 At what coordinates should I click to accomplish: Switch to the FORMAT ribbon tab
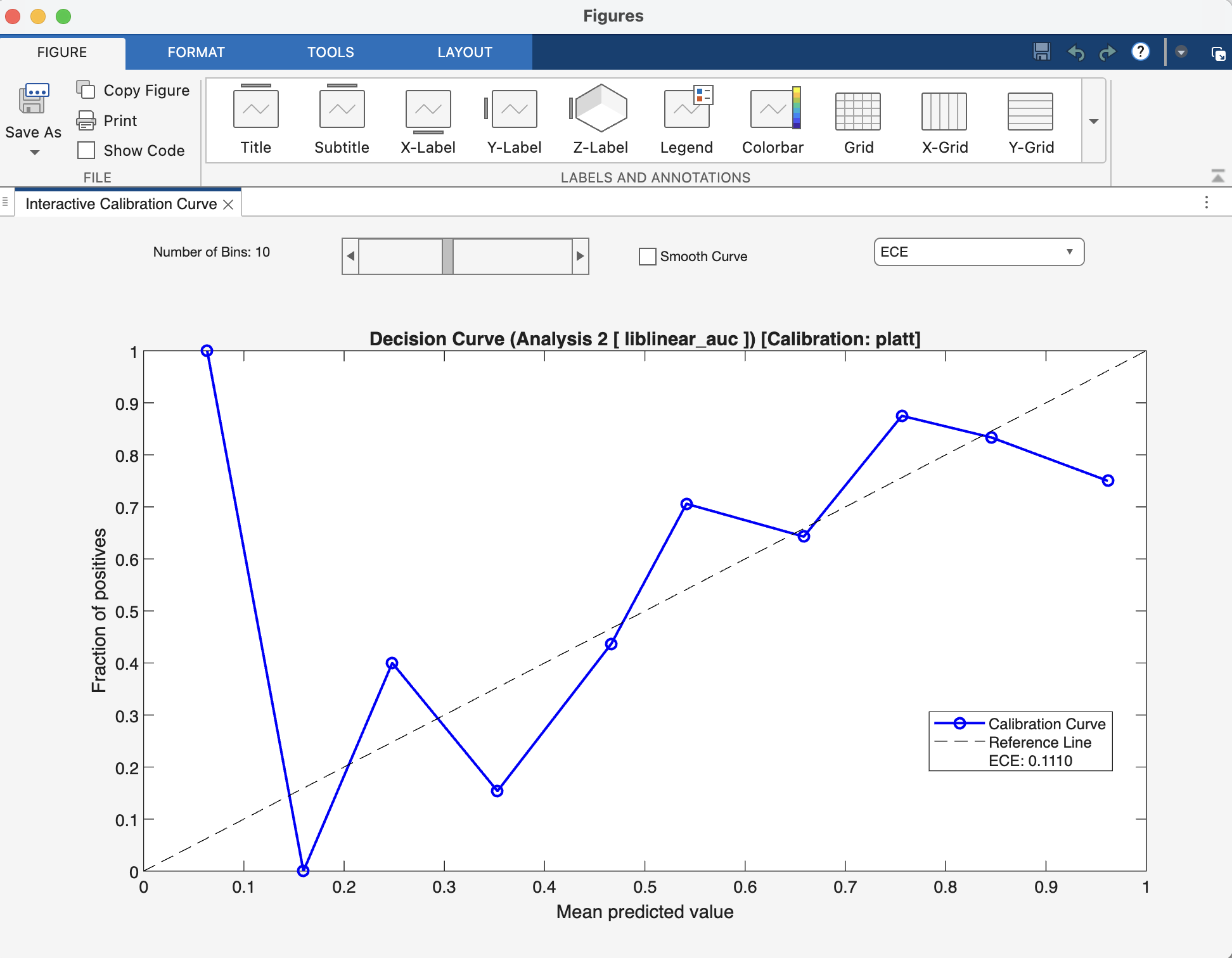[196, 52]
